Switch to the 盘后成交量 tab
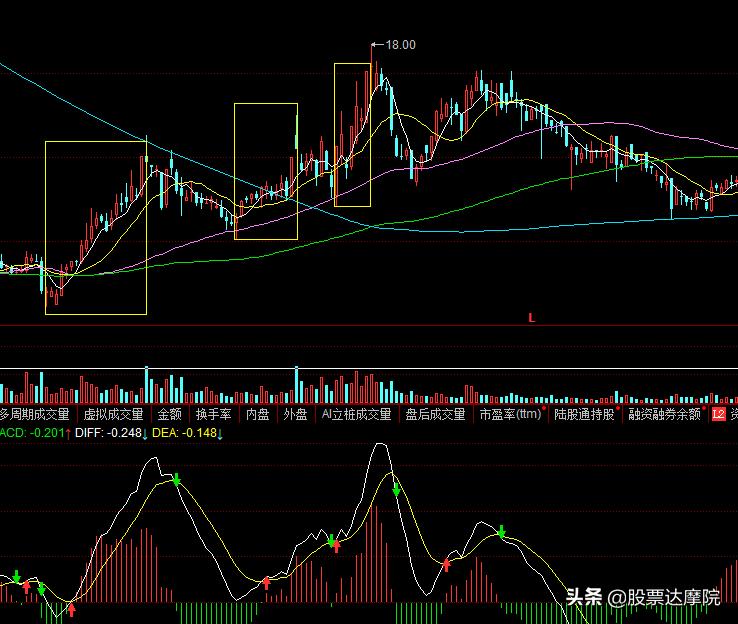The width and height of the screenshot is (738, 624). (435, 415)
